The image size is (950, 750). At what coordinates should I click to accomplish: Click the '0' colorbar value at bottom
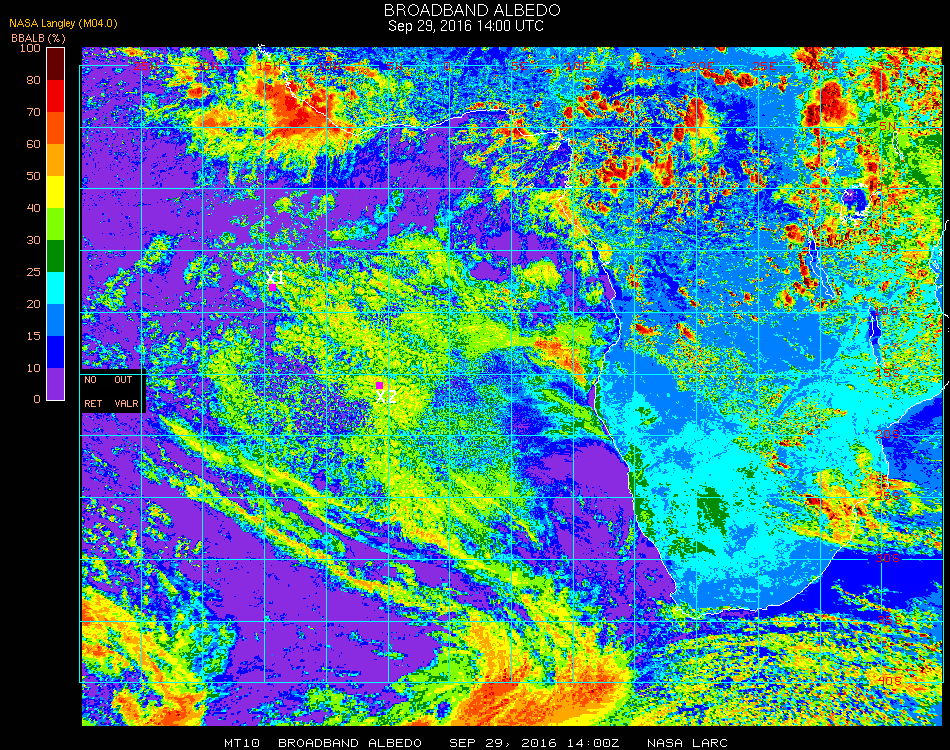coord(37,399)
